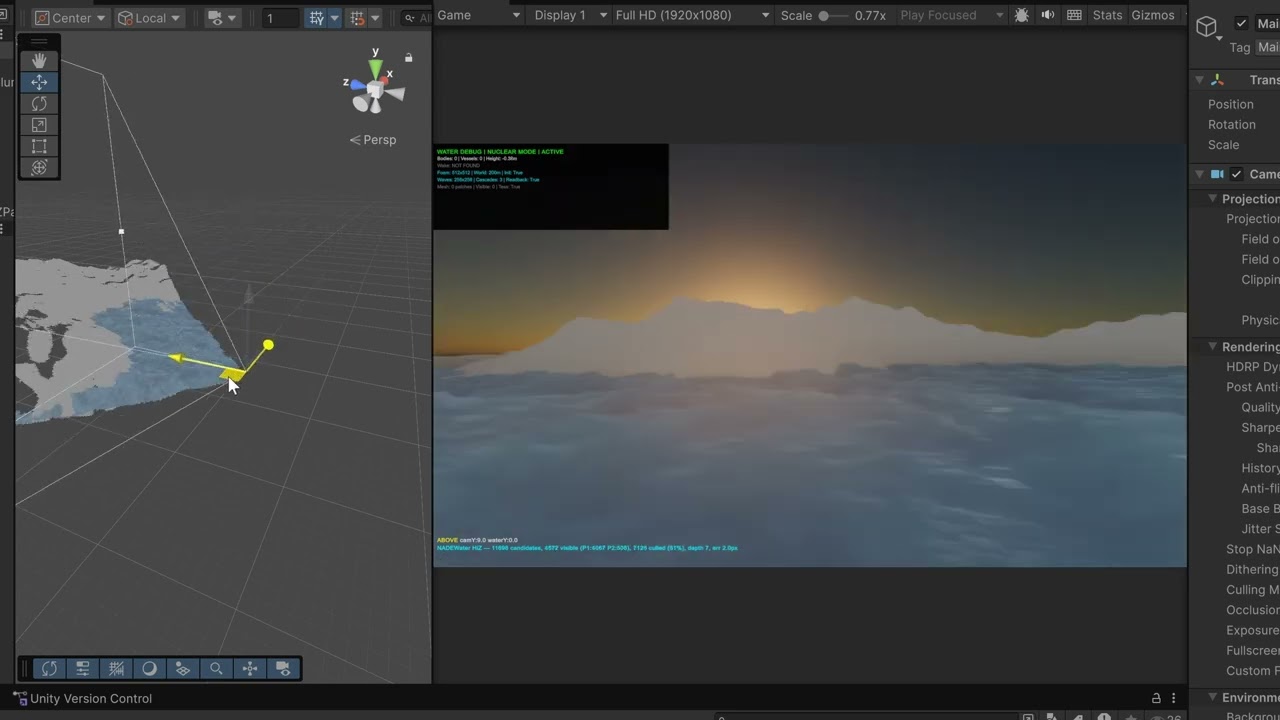Screen dimensions: 1280x720
Task: Toggle grid visibility Y-axis button
Action: [317, 18]
